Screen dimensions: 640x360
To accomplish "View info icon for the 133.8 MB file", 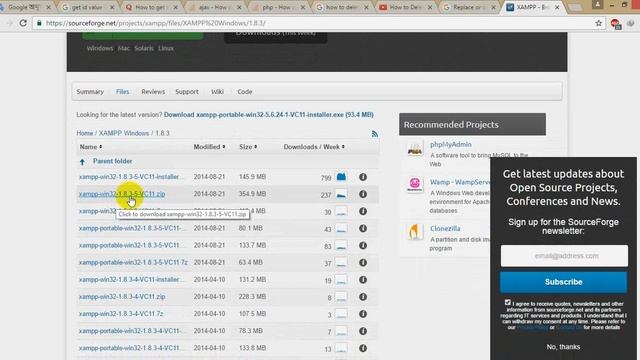I will click(362, 348).
